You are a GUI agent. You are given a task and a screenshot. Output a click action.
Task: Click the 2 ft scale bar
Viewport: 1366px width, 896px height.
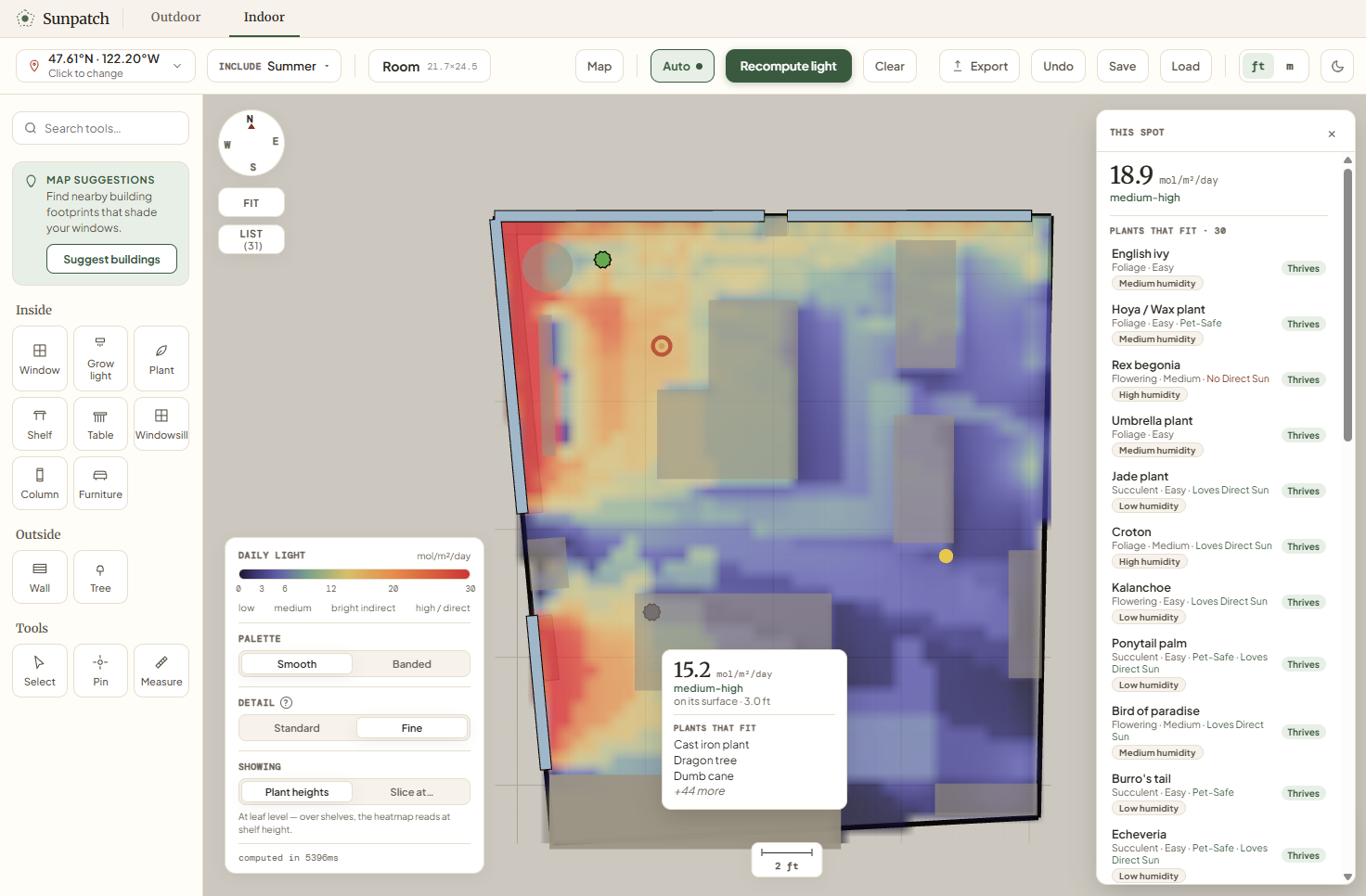(787, 860)
